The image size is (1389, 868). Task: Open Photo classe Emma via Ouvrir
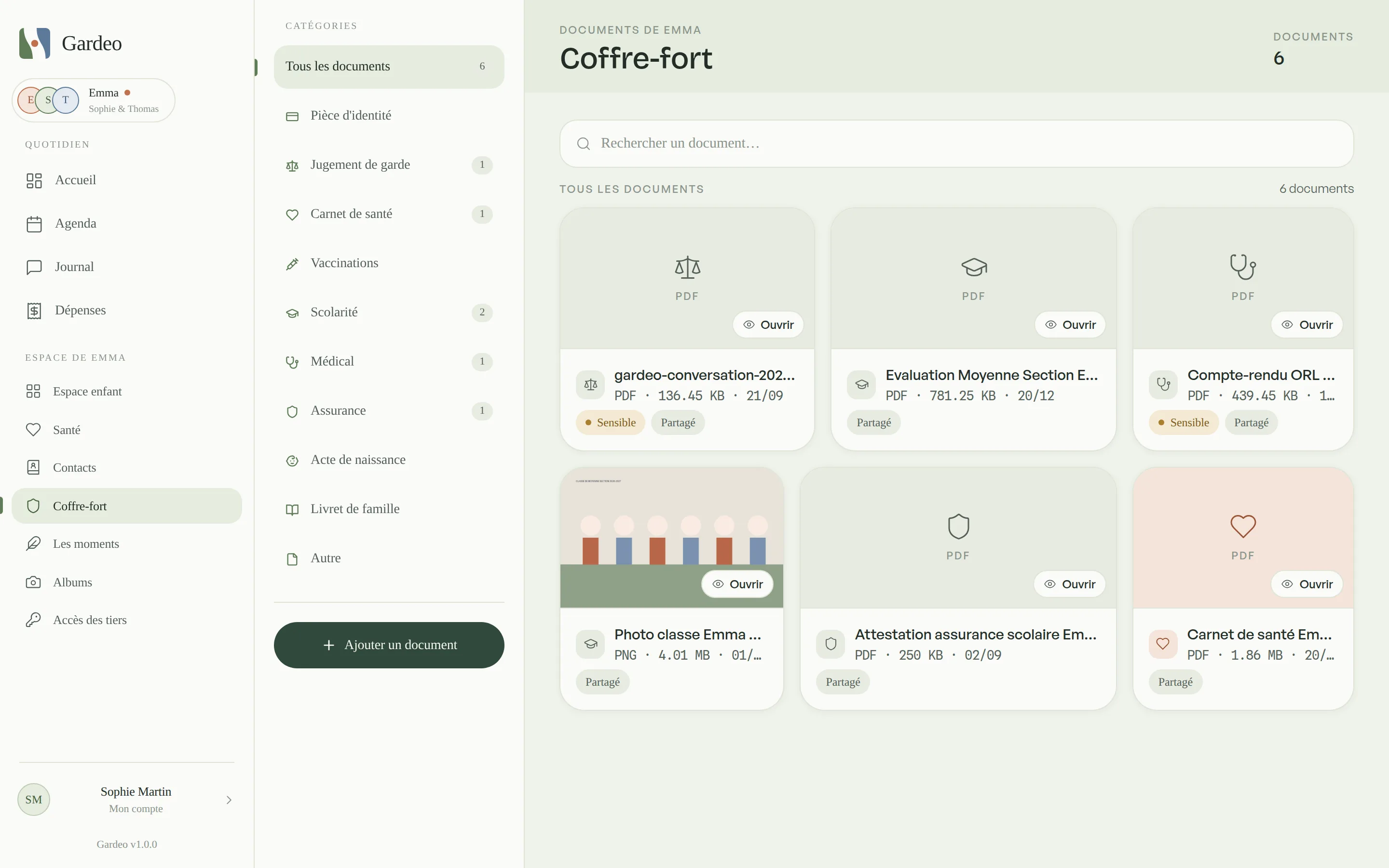[736, 584]
